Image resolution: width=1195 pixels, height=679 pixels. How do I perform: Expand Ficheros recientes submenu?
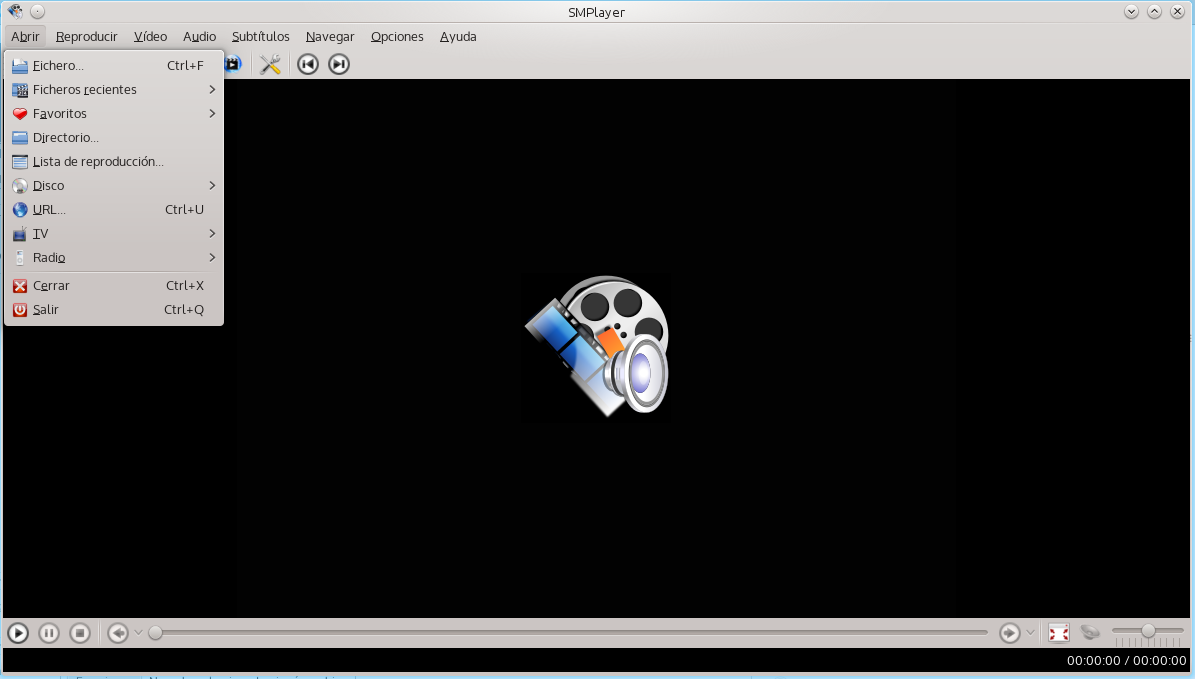coord(114,90)
